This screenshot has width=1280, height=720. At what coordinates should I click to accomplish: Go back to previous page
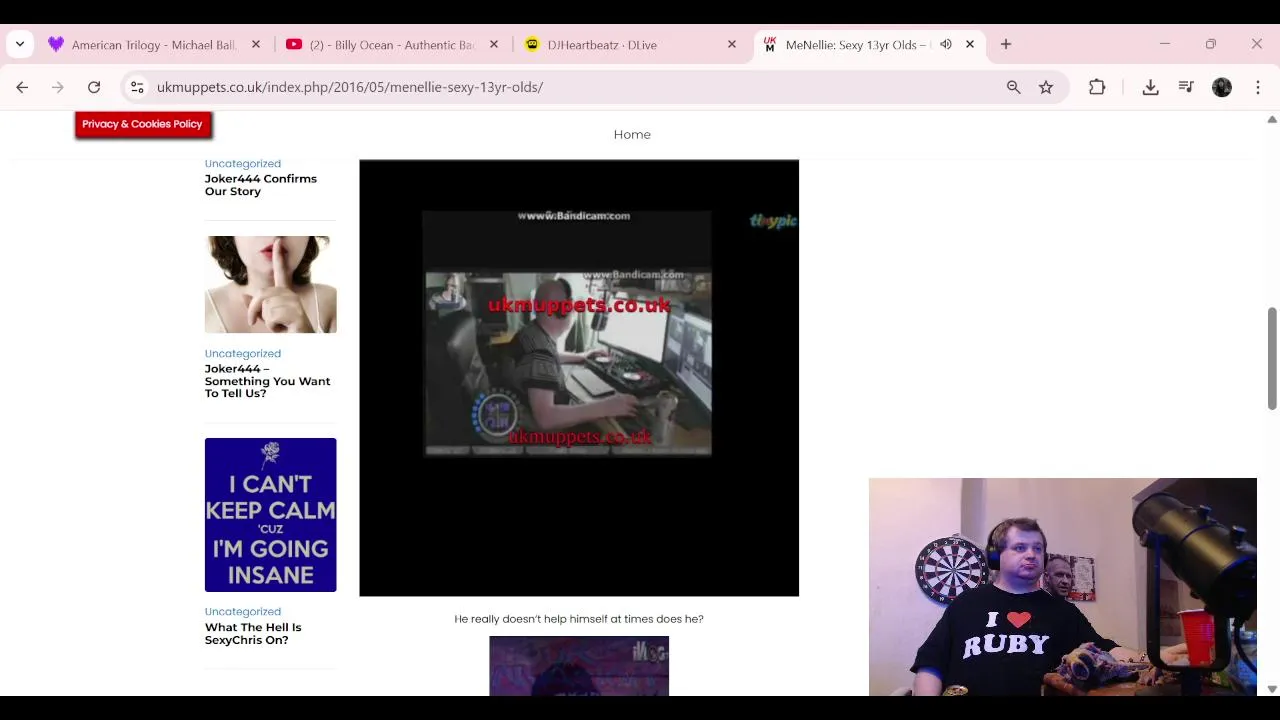coord(22,87)
